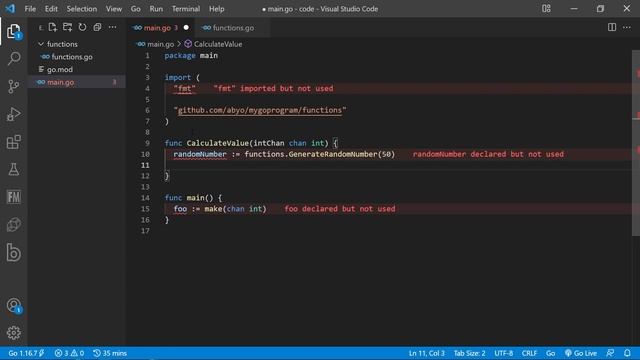Screen dimensions: 640x360
Task: Open the Testing flask view
Action: 13,169
